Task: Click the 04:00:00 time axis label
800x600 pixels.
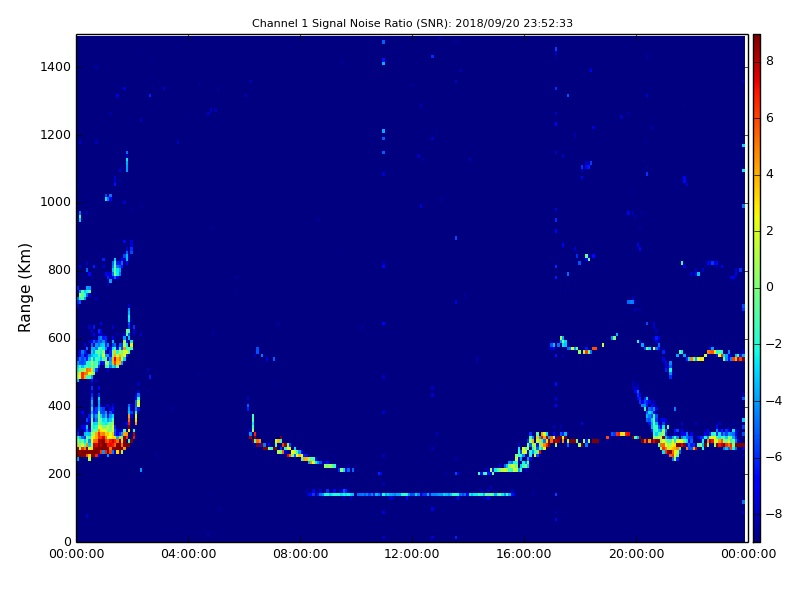Action: (188, 554)
